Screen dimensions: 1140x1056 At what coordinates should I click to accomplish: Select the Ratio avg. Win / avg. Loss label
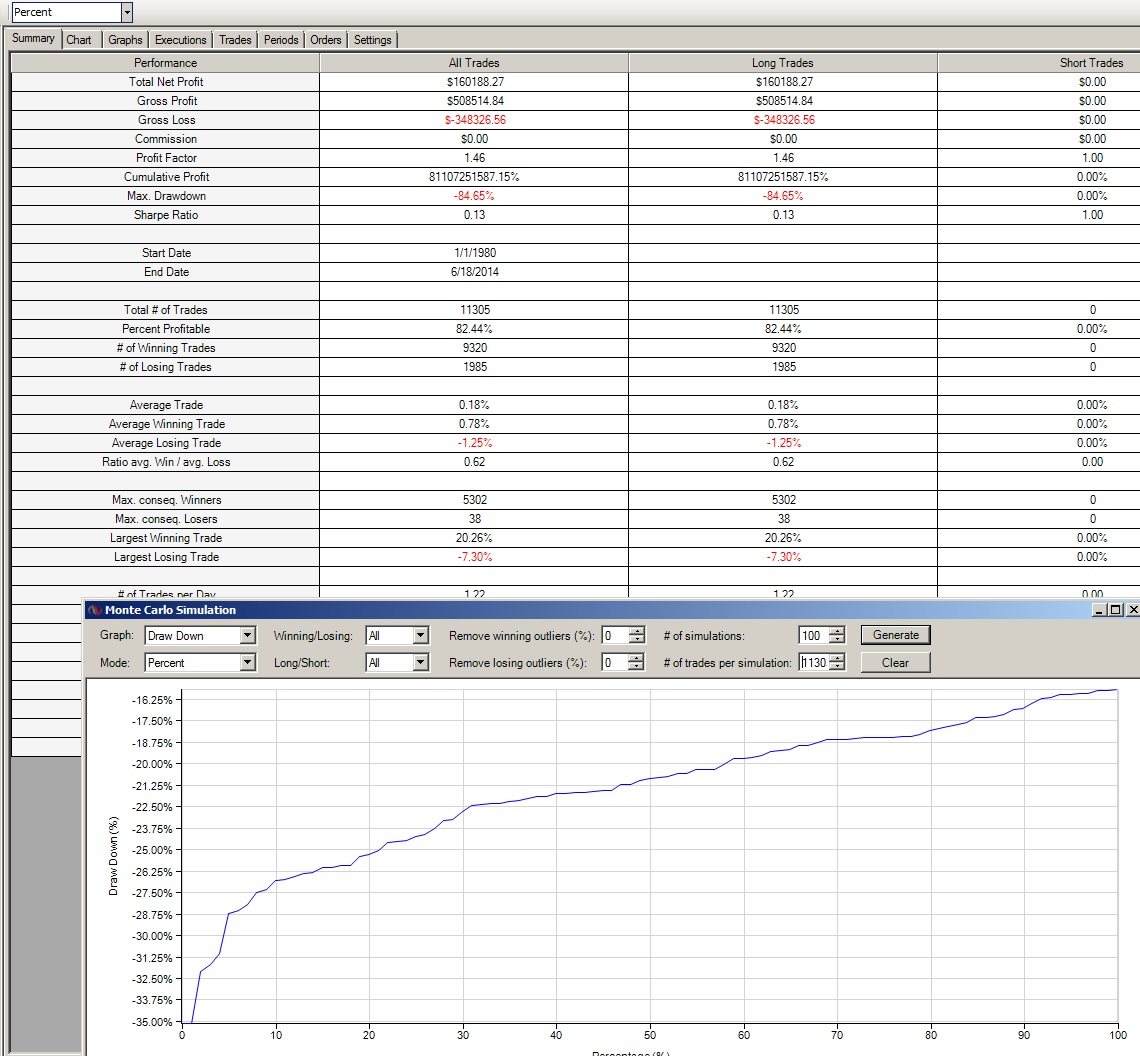point(166,462)
